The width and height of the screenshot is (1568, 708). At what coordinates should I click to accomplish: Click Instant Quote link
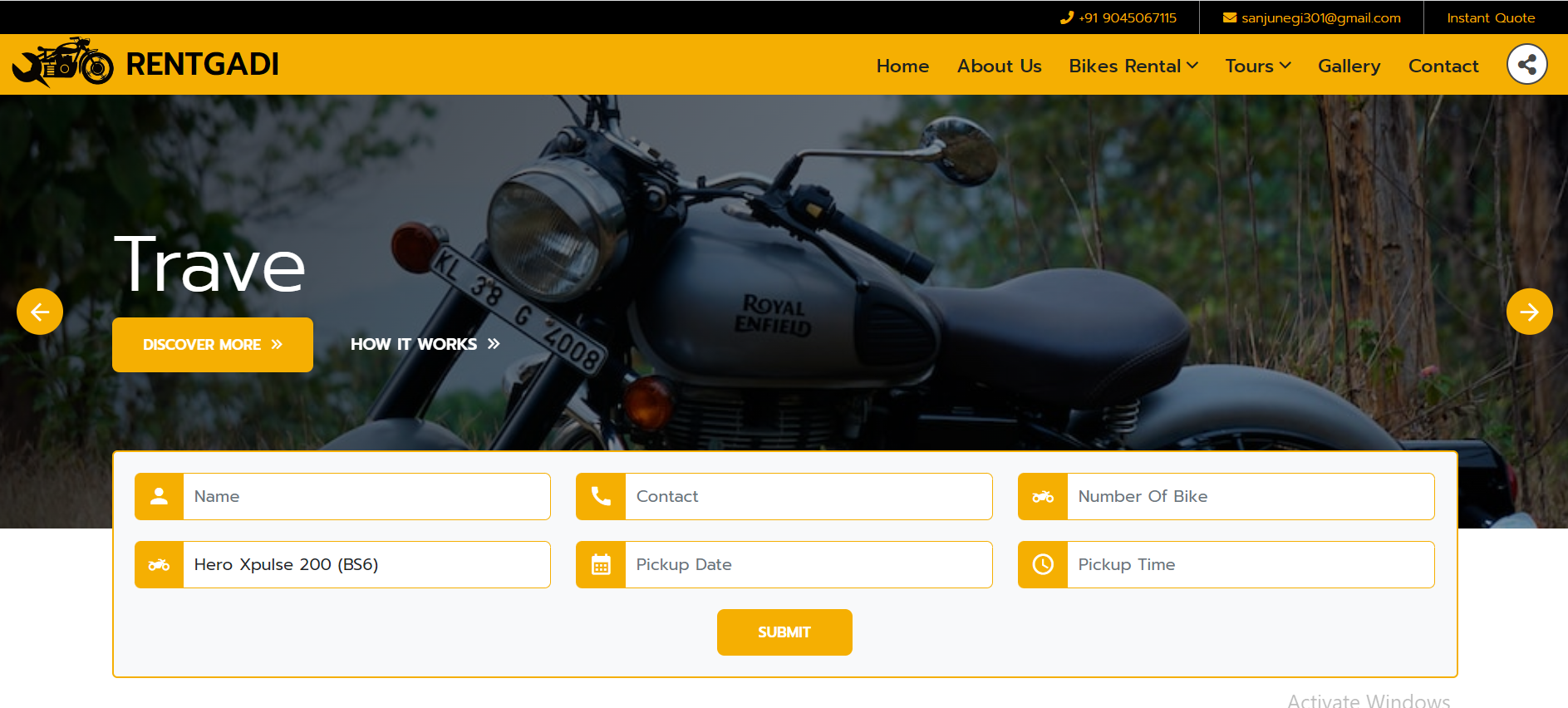click(x=1491, y=17)
